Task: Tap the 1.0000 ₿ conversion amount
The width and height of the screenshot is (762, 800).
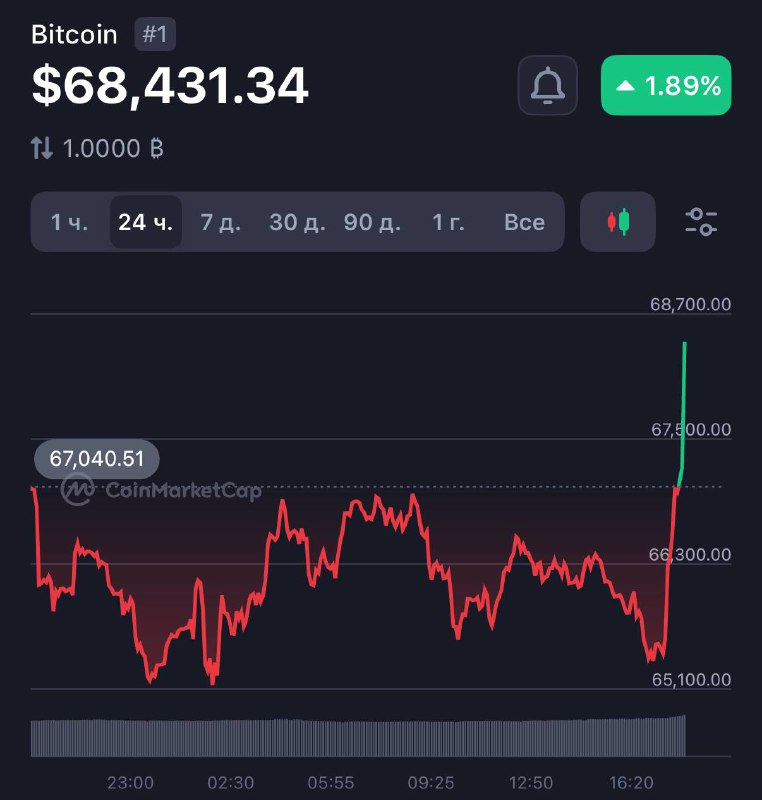Action: coord(113,149)
